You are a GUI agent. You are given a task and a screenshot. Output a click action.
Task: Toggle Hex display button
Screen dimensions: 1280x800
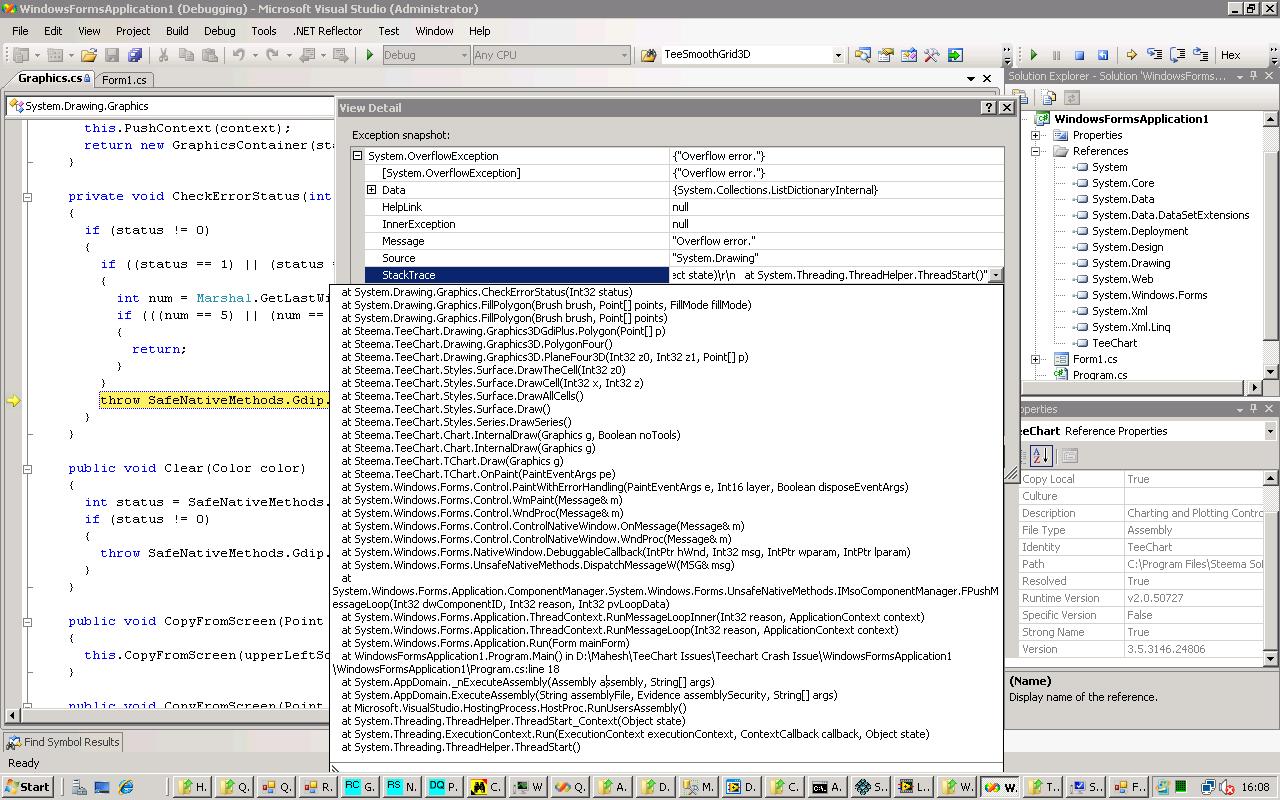[x=1231, y=55]
